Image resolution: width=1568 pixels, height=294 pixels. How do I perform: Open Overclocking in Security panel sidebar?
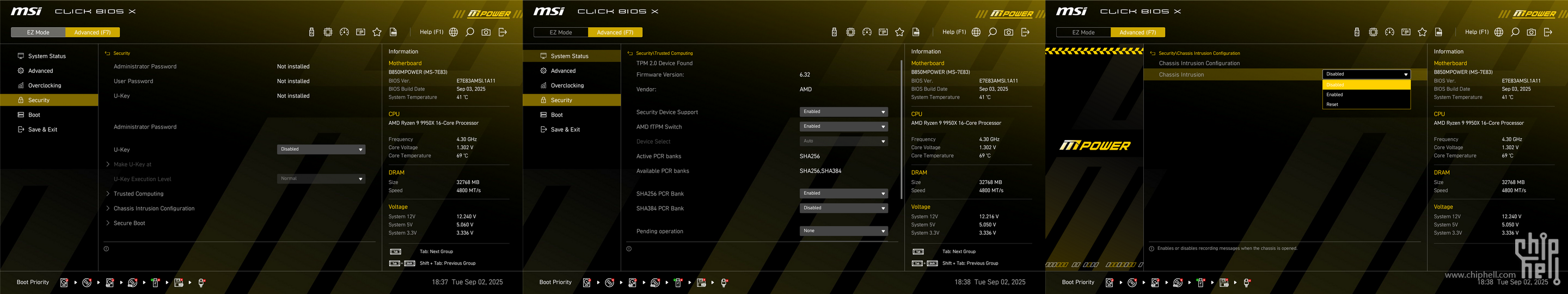click(x=48, y=85)
